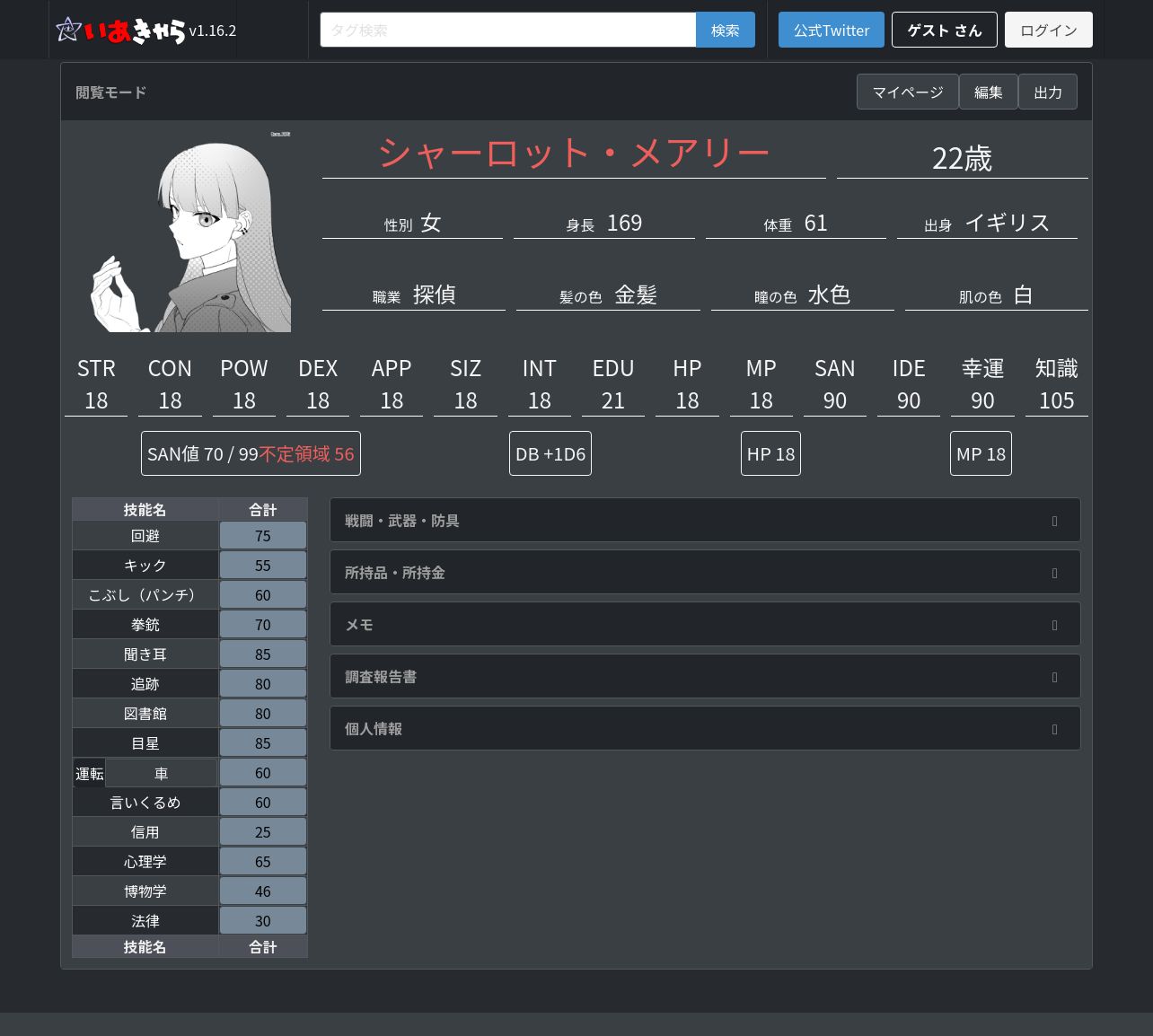This screenshot has height=1036, width=1153.
Task: Click the age value 22歳
Action: 962,158
